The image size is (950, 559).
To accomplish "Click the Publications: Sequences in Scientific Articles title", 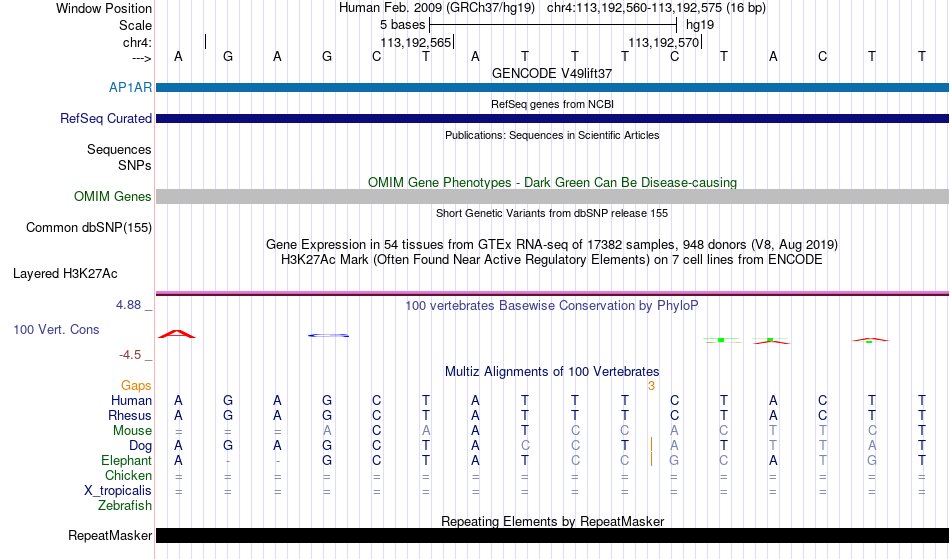I will [552, 135].
